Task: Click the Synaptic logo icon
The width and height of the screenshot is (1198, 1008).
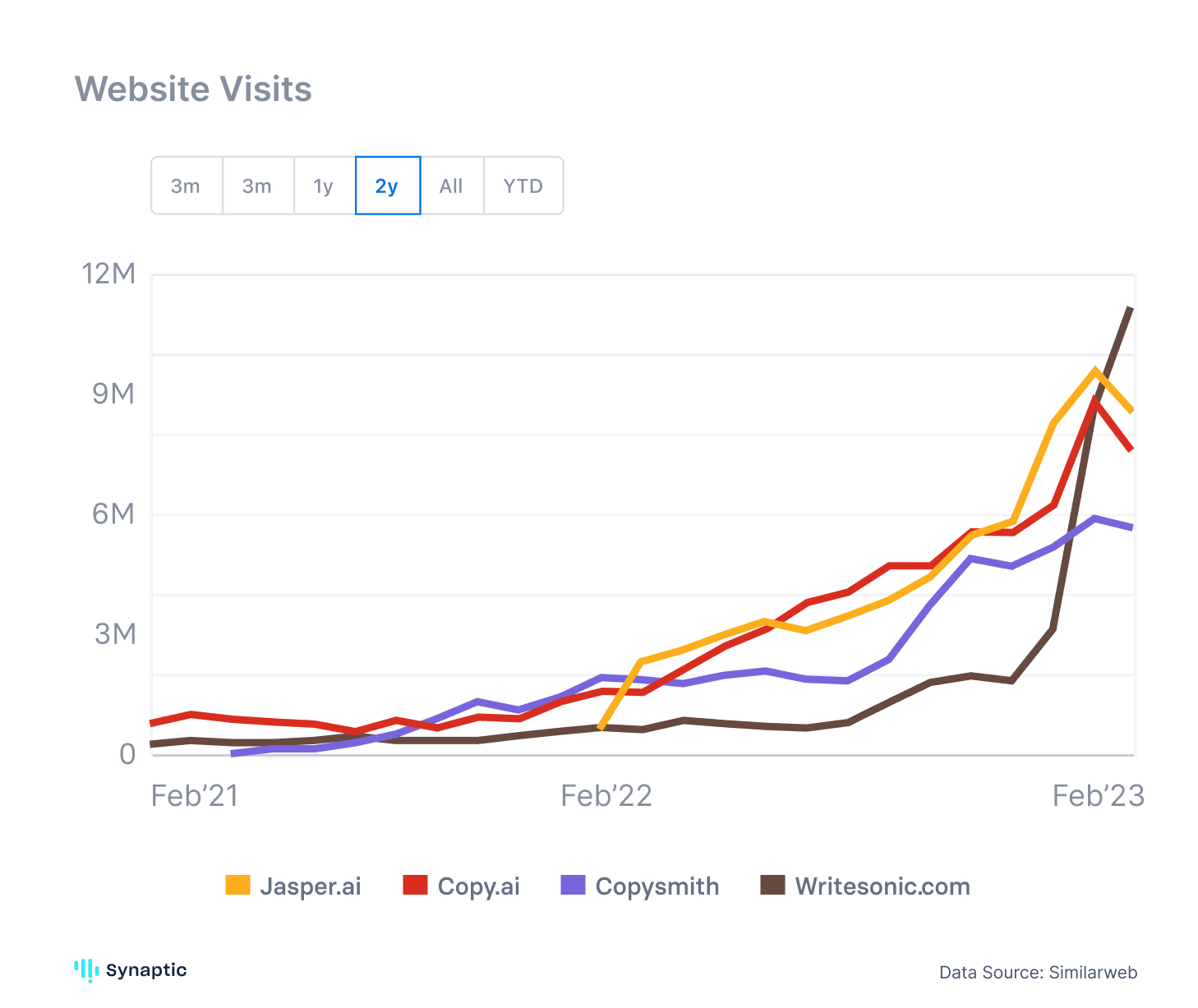Action: pyautogui.click(x=86, y=970)
